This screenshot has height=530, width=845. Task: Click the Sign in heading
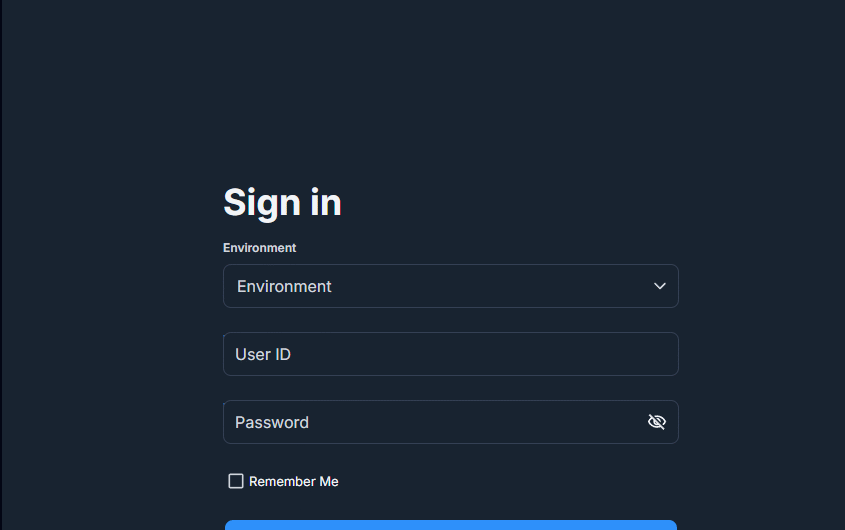click(x=282, y=203)
